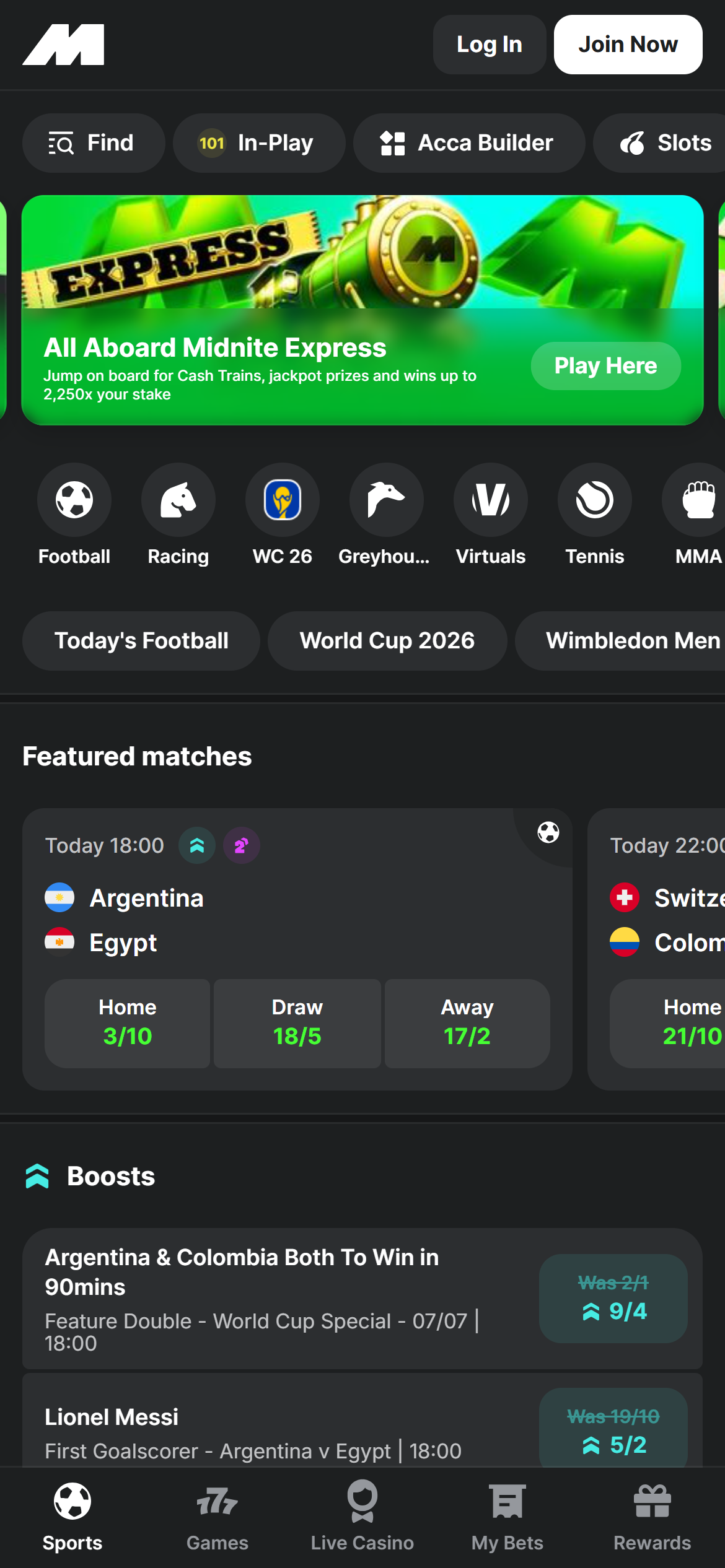725x1568 pixels.
Task: Open the My Bets tab
Action: pos(507,1517)
